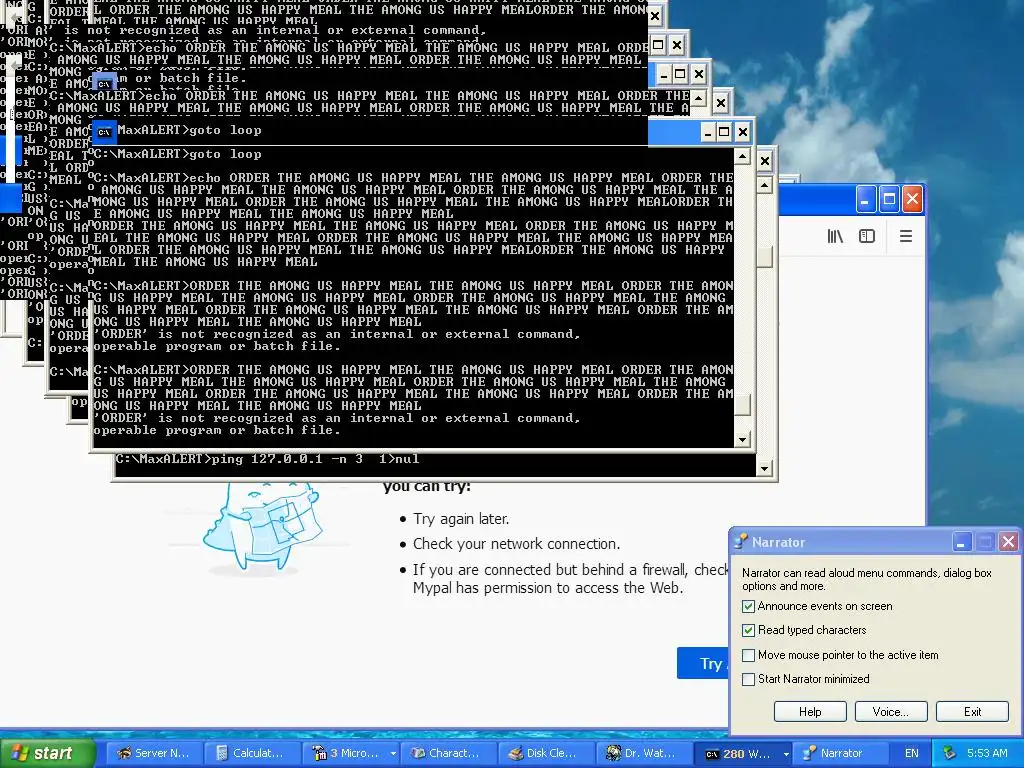Click the EN language indicator

coord(912,753)
